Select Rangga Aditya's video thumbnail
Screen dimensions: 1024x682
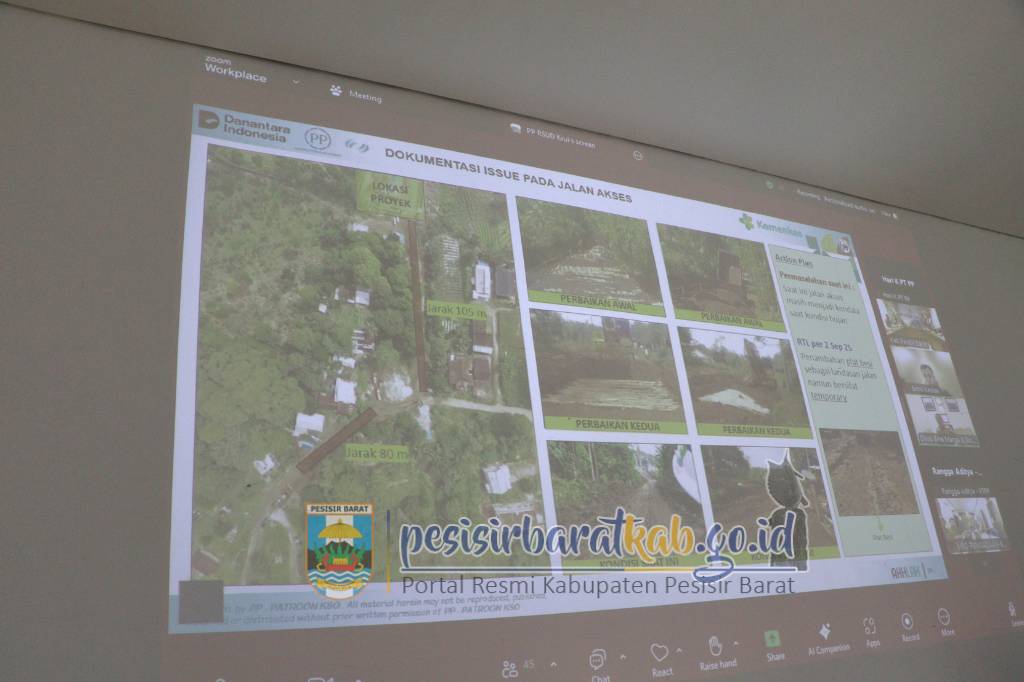(x=971, y=522)
